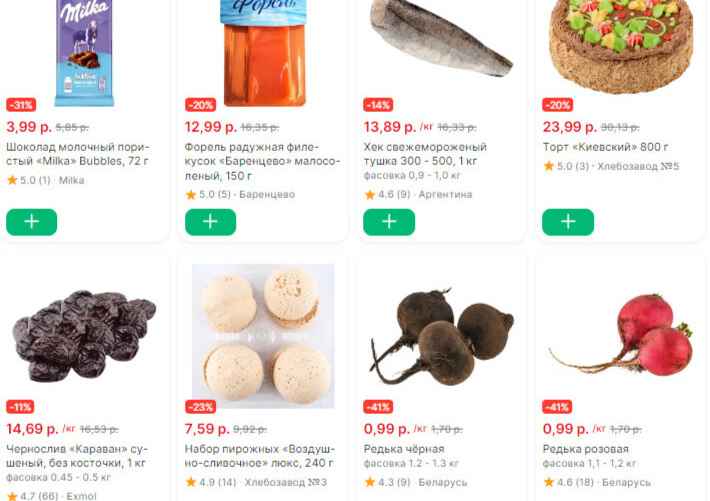710x501 pixels.
Task: Open the pink radish product image
Action: pyautogui.click(x=621, y=335)
